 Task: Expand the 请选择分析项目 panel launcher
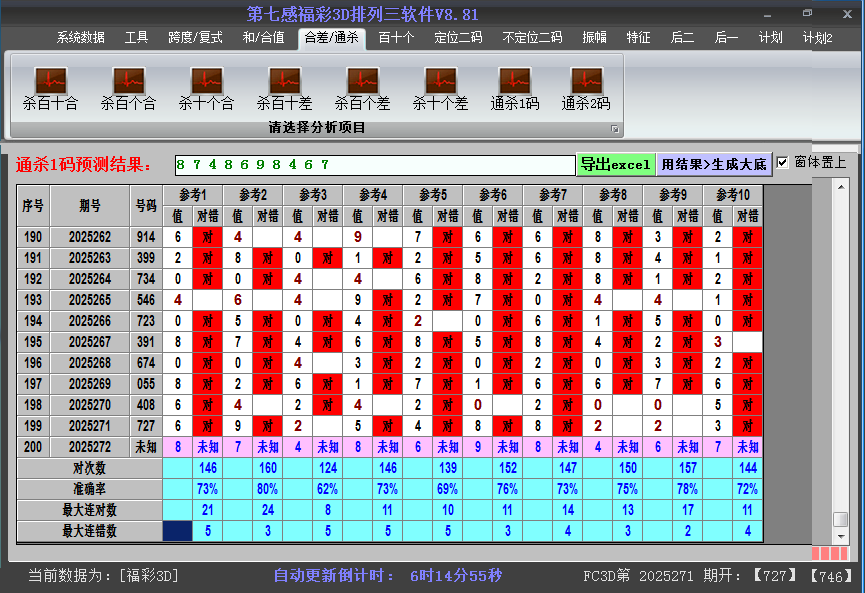tap(615, 129)
